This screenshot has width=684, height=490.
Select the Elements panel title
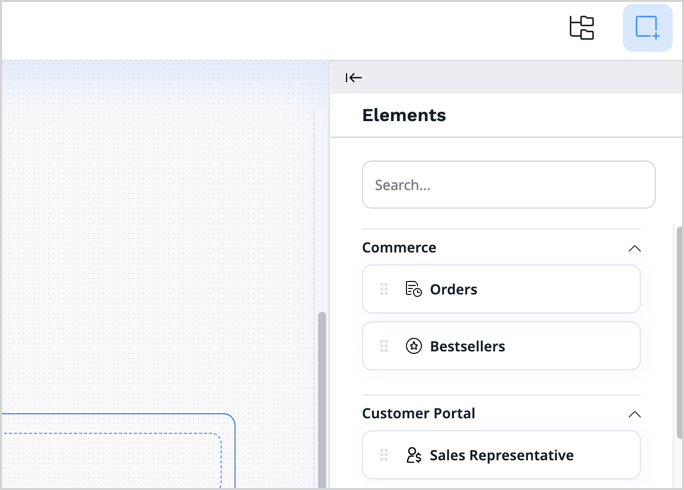(x=404, y=115)
